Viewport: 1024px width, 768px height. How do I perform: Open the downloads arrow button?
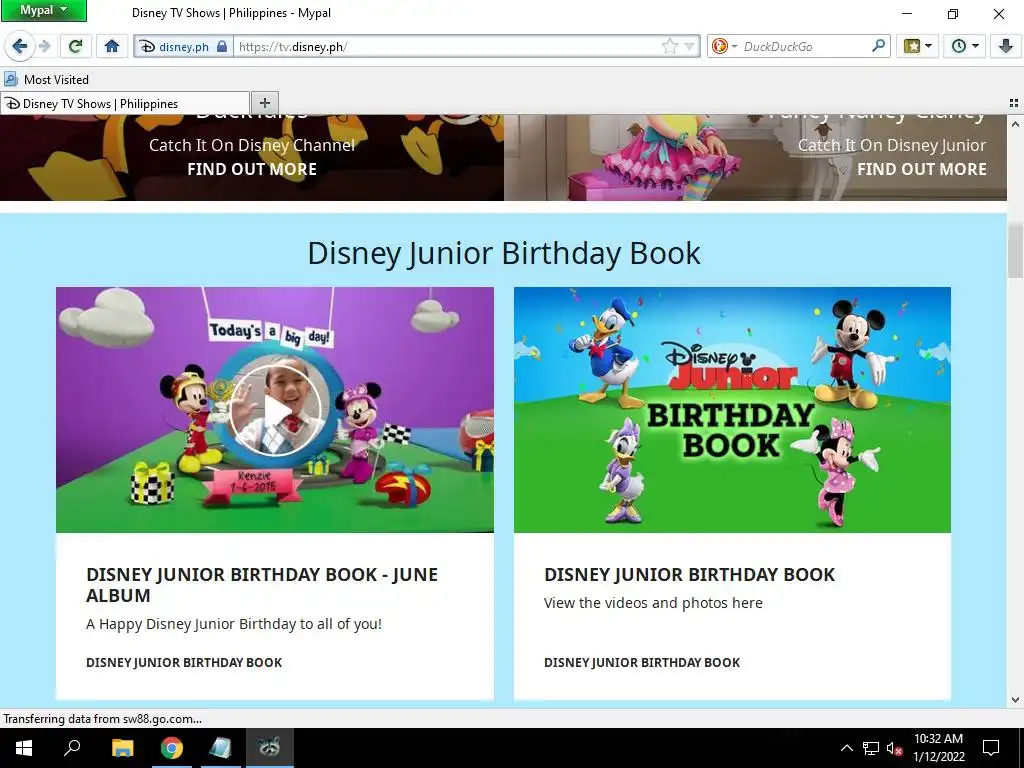click(x=1005, y=46)
